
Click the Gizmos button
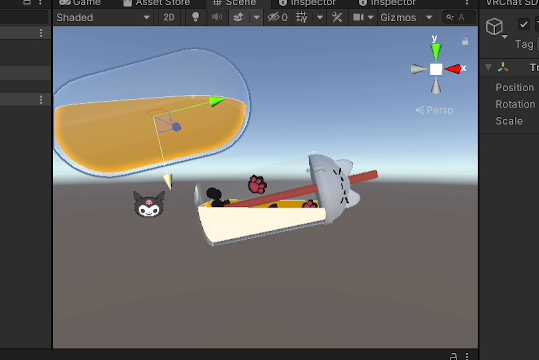[398, 17]
